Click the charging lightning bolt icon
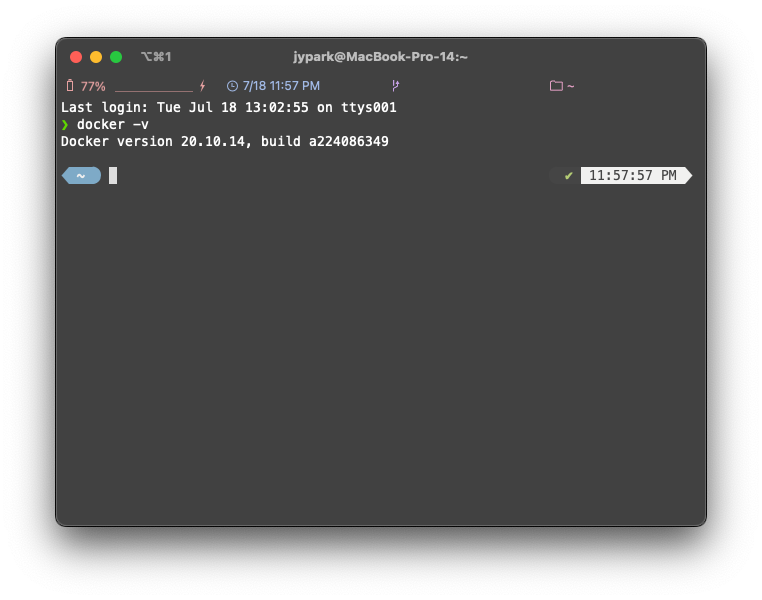The image size is (762, 600). pyautogui.click(x=203, y=86)
